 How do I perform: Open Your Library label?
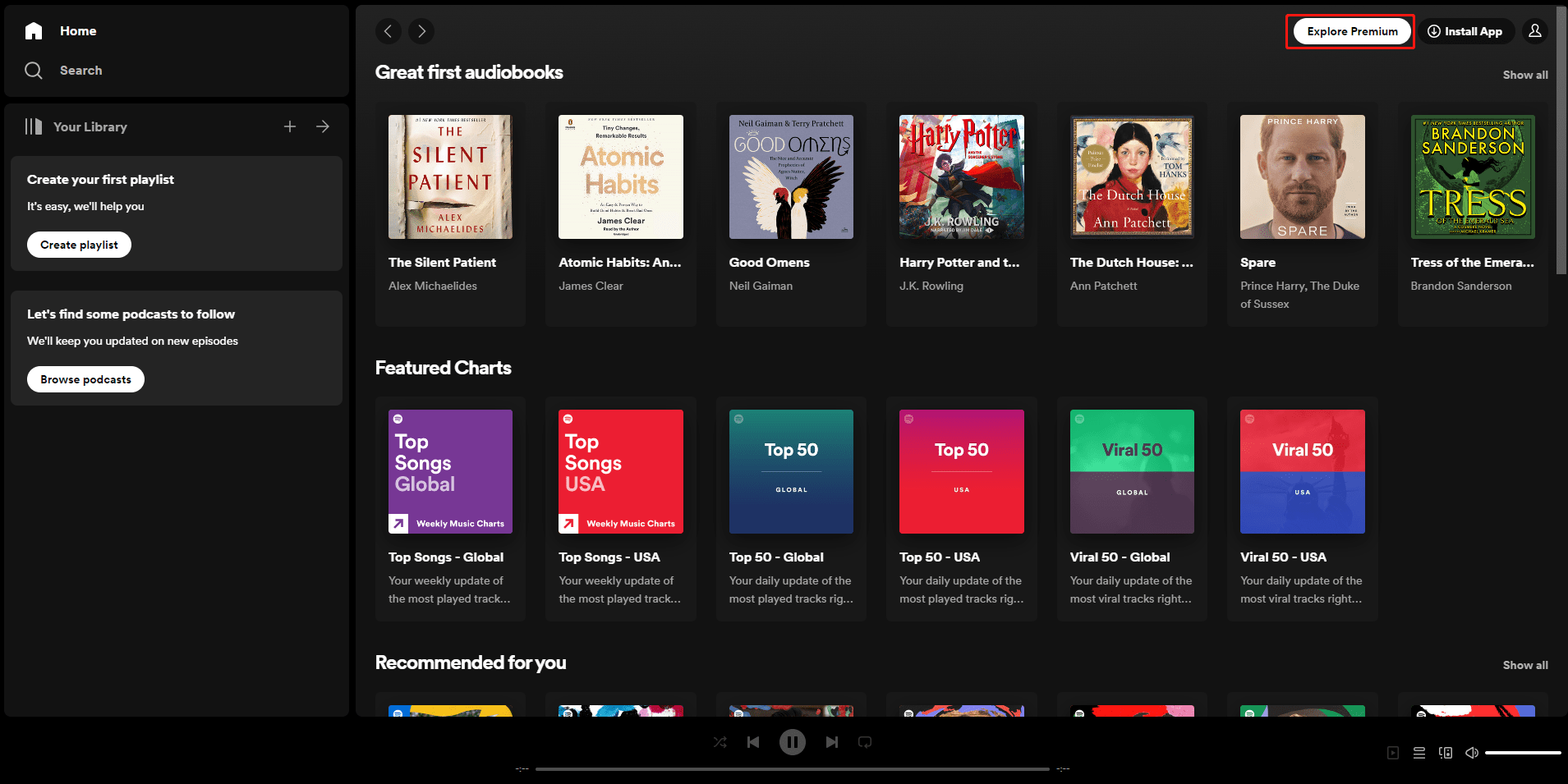[x=90, y=126]
